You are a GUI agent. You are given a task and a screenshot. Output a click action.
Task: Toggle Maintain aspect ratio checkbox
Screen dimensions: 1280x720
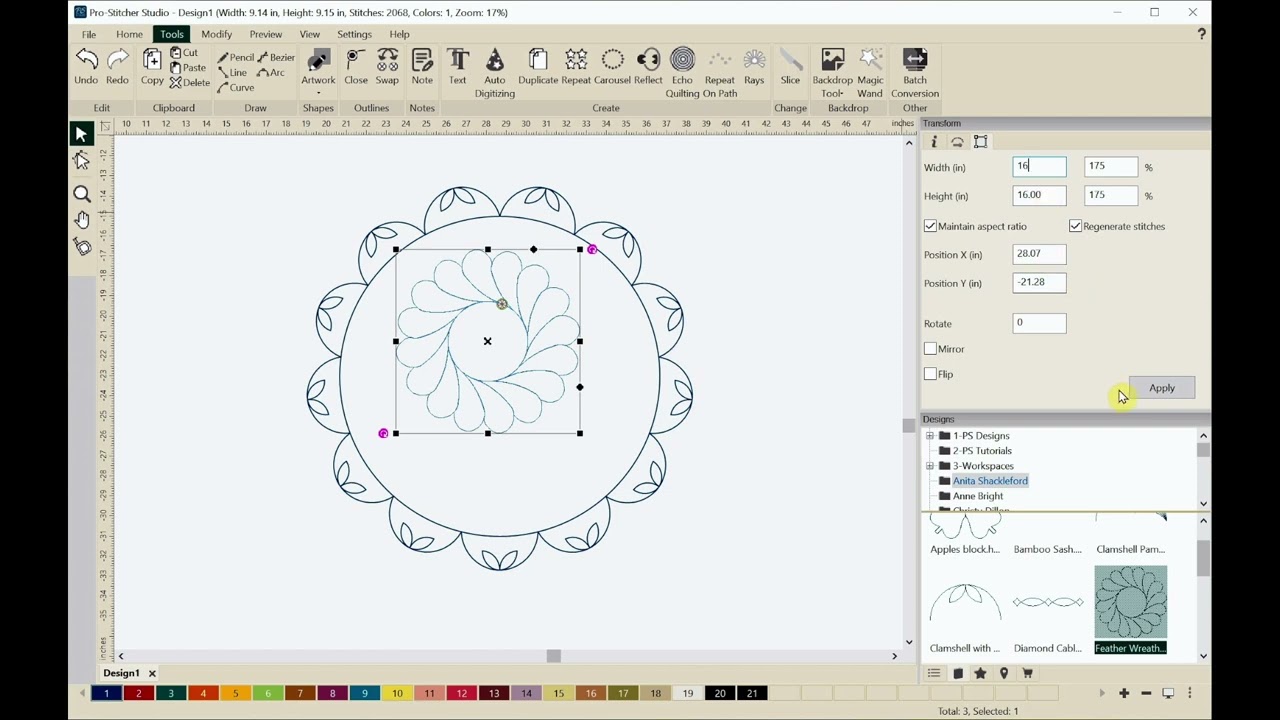tap(930, 226)
